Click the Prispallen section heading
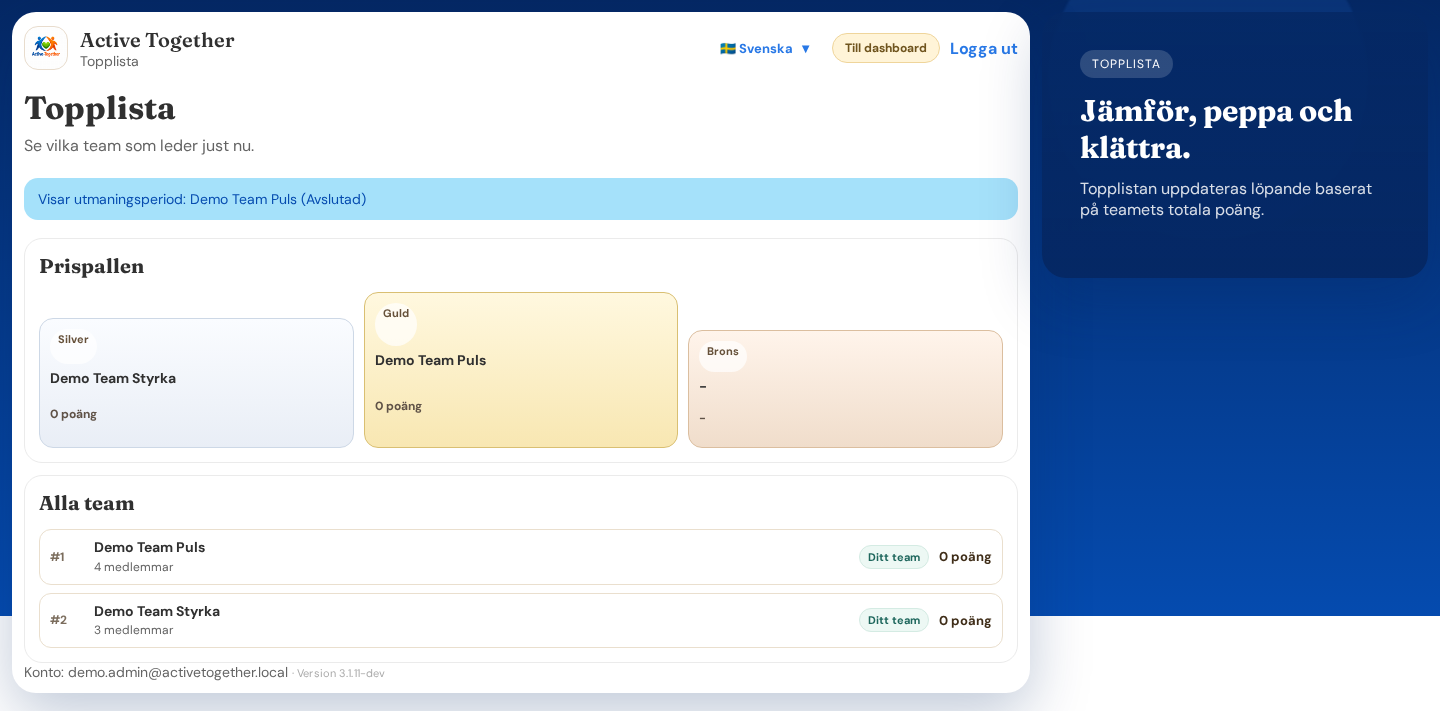The image size is (1440, 711). (x=92, y=266)
